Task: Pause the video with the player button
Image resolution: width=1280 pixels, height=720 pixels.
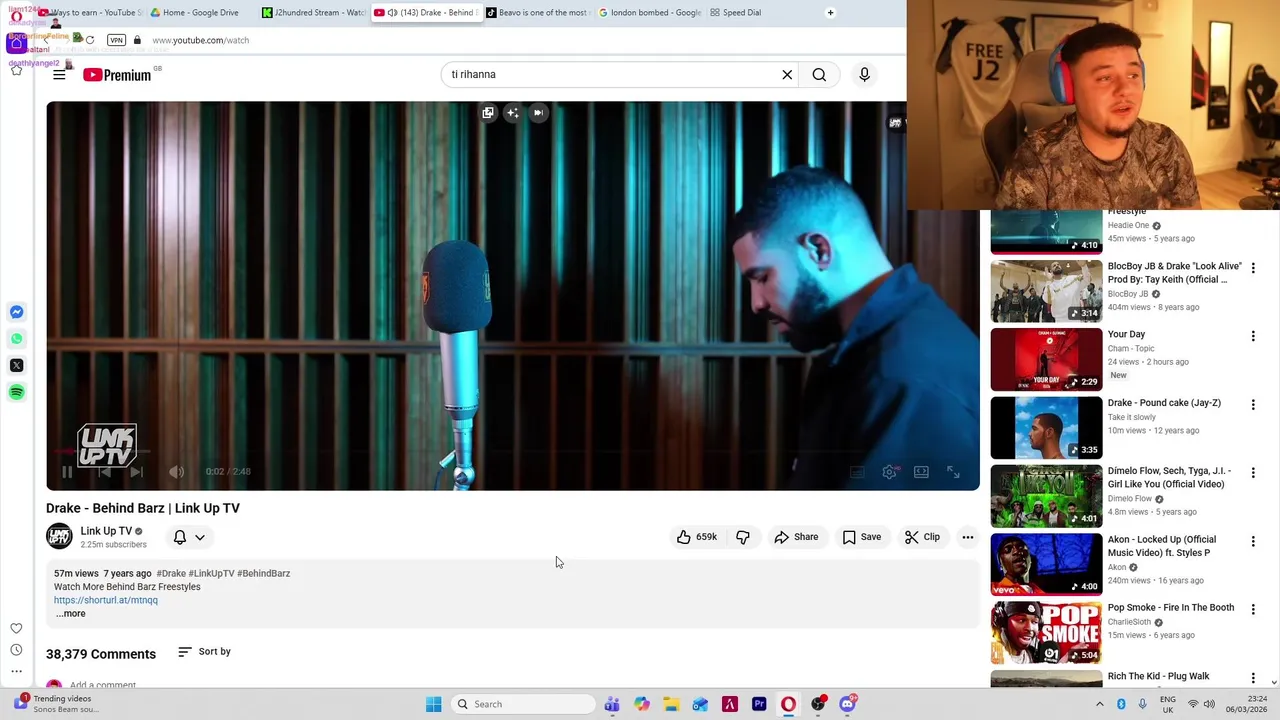Action: [67, 472]
